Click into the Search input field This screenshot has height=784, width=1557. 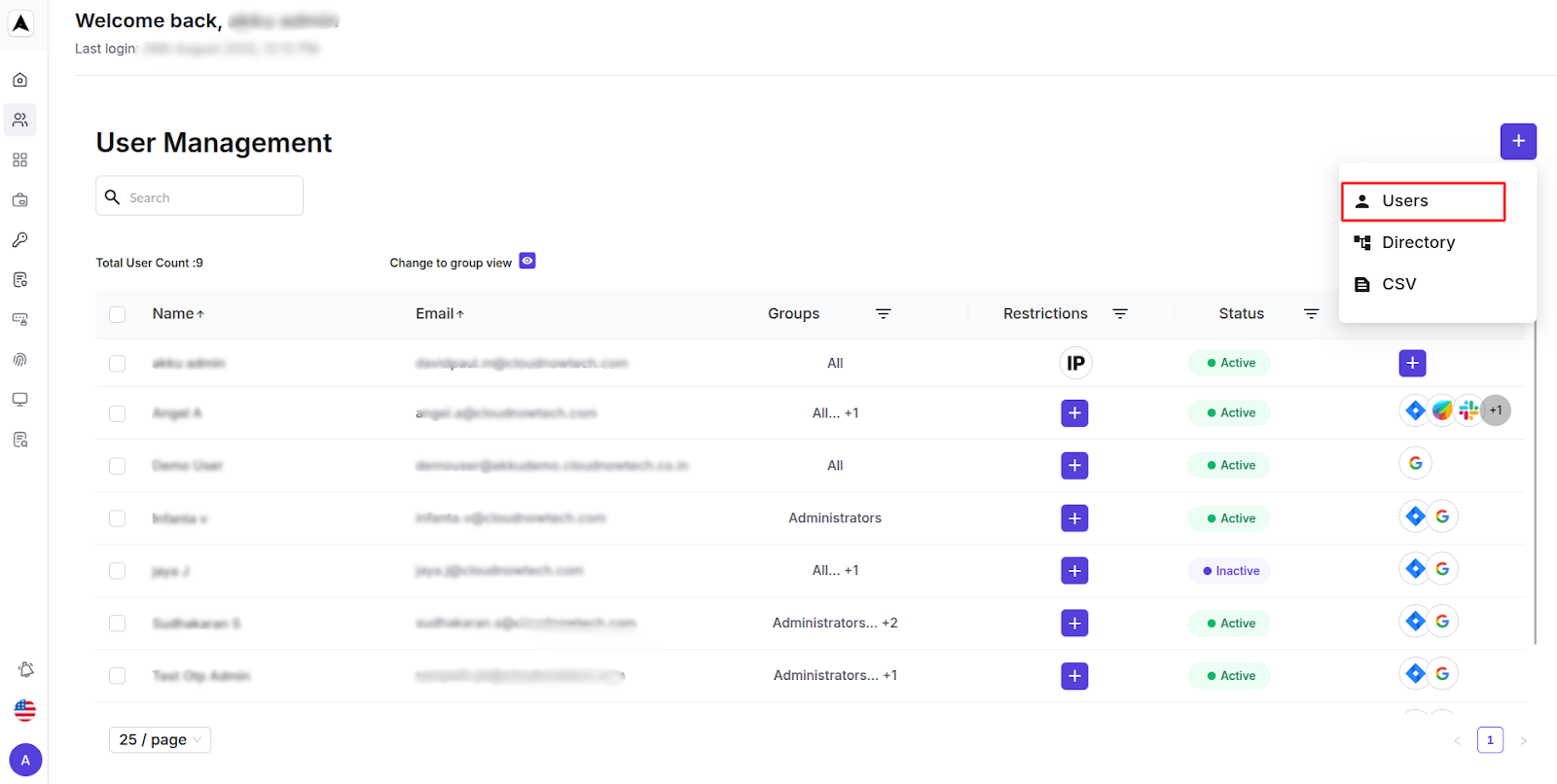tap(199, 196)
